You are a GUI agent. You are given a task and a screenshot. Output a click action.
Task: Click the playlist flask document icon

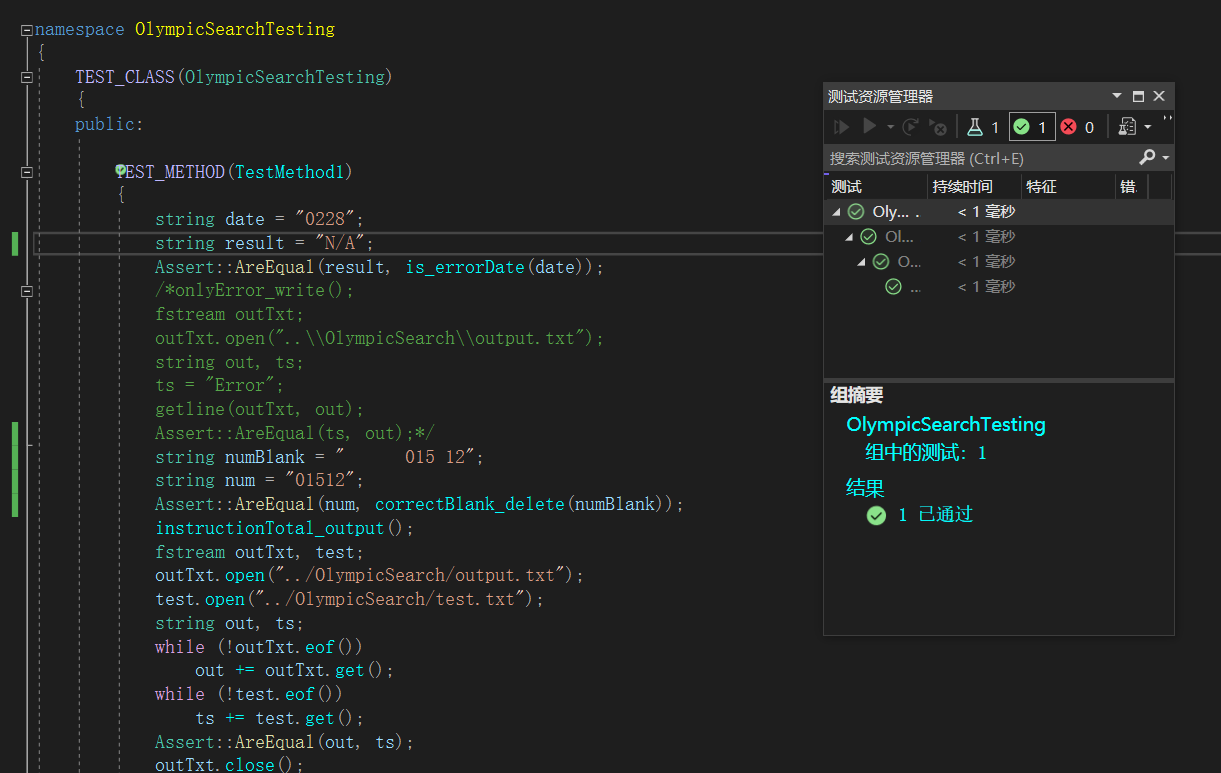click(1127, 127)
